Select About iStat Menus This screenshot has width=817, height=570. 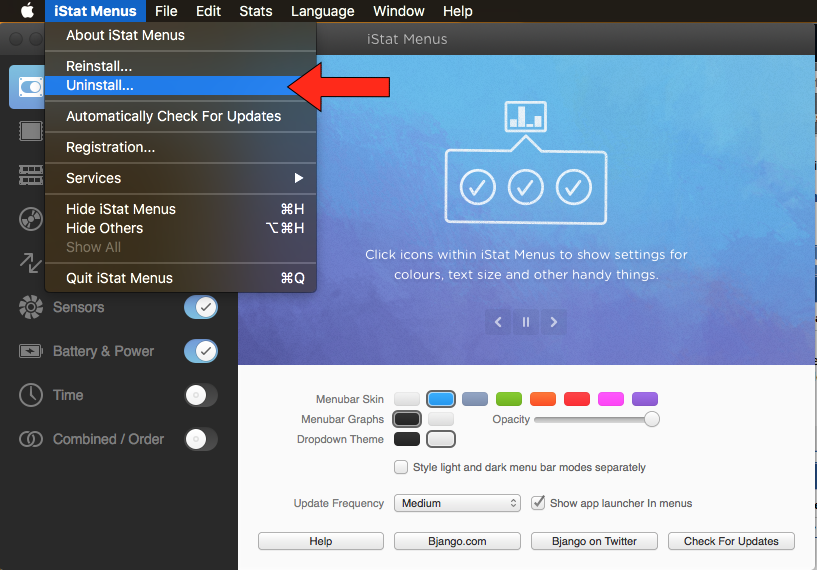[x=181, y=35]
